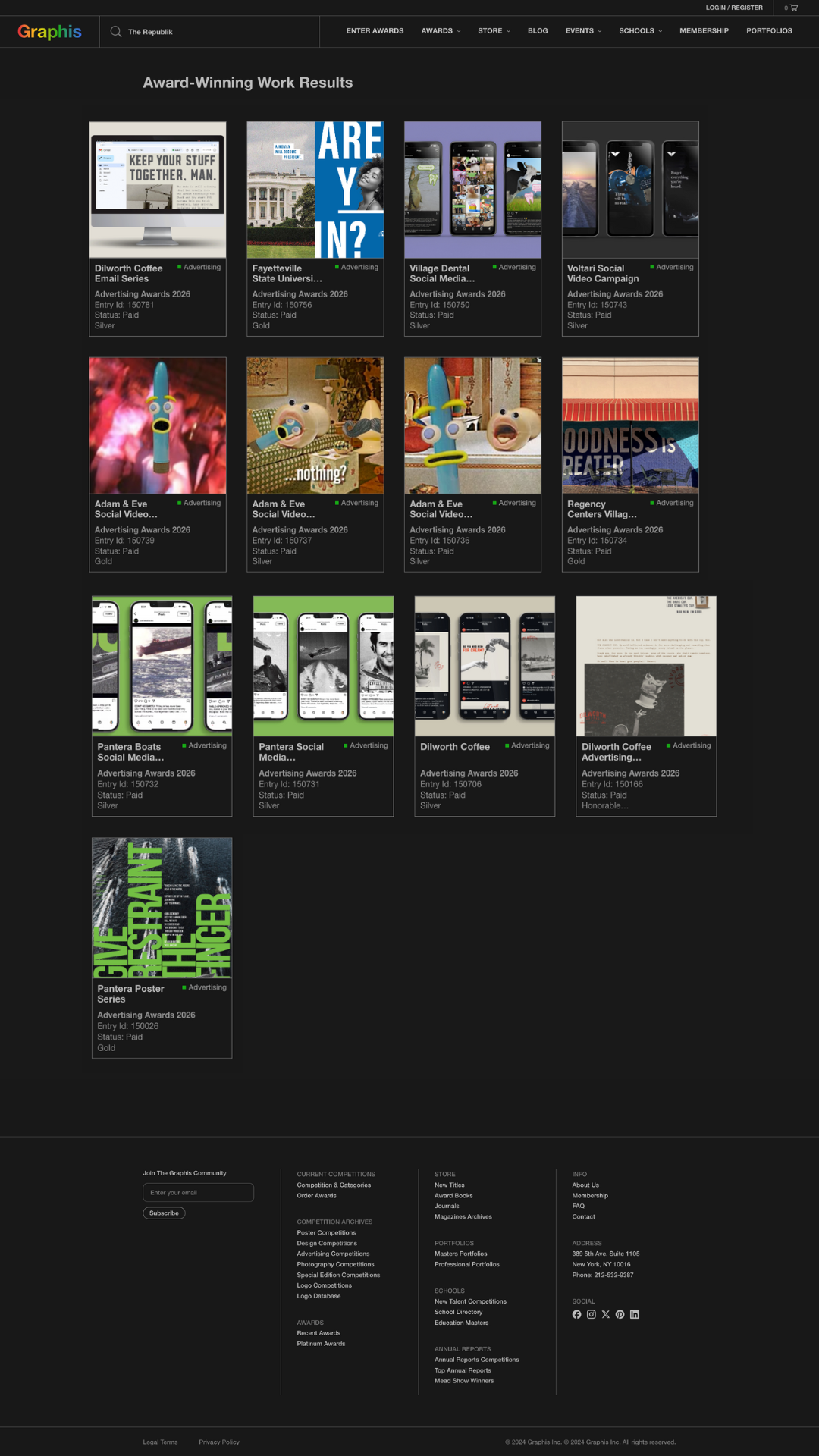Click the Subscribe button
This screenshot has height=1456, width=819.
tap(164, 1213)
